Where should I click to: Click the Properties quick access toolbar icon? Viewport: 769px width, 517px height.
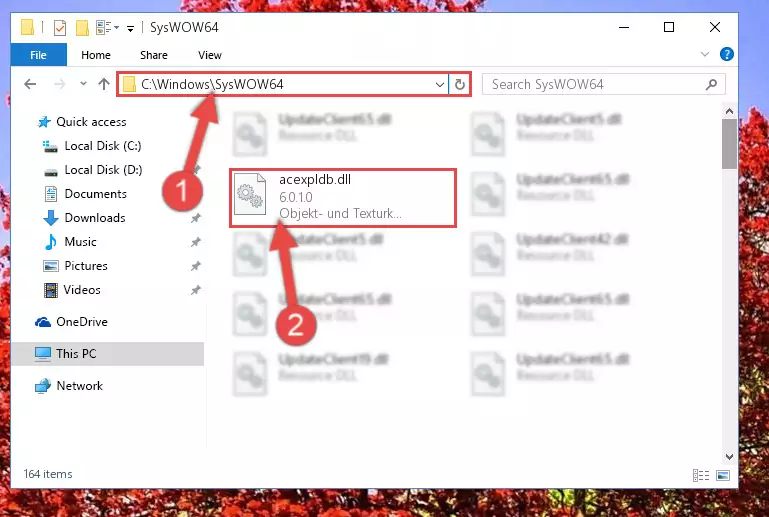coord(59,27)
